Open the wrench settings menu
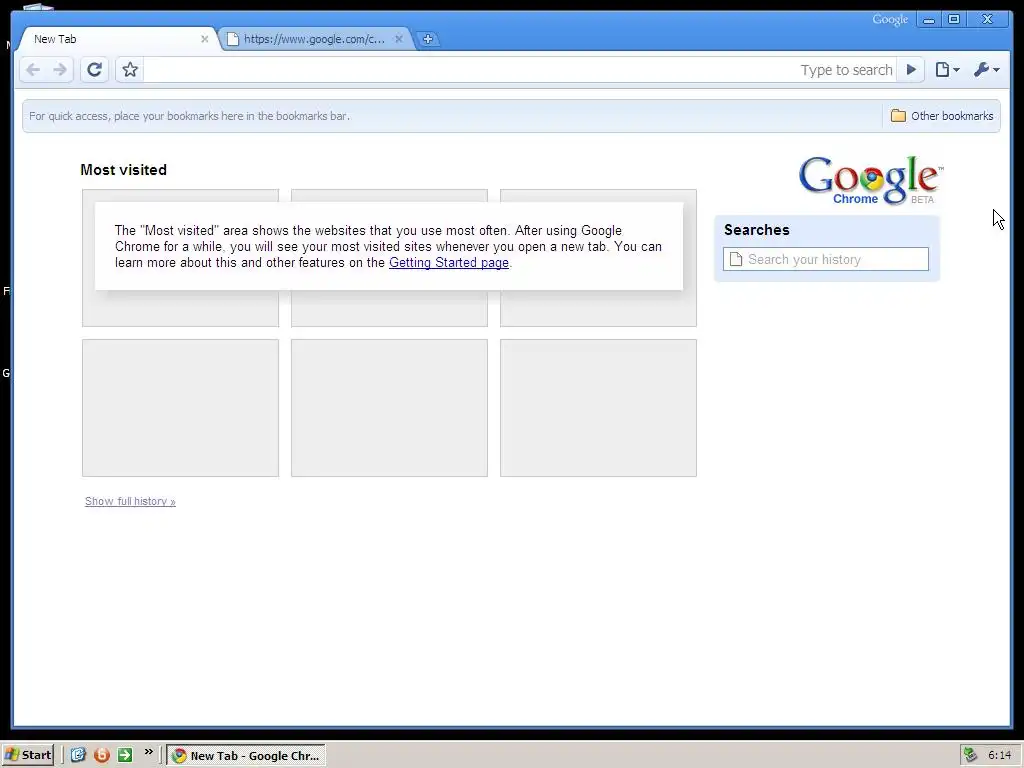The height and width of the screenshot is (768, 1024). (x=986, y=70)
